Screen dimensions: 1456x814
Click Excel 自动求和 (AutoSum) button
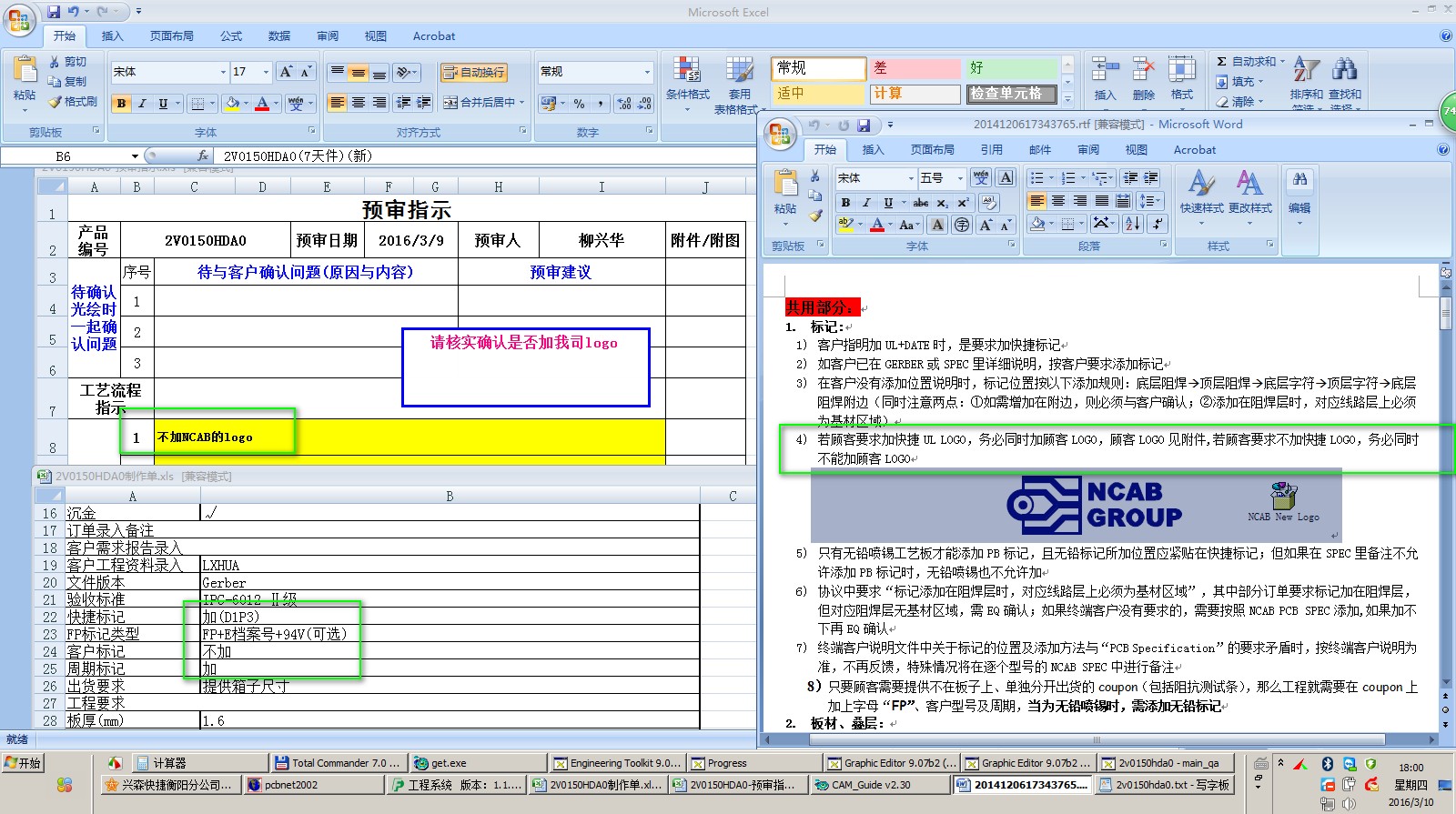tap(1250, 62)
